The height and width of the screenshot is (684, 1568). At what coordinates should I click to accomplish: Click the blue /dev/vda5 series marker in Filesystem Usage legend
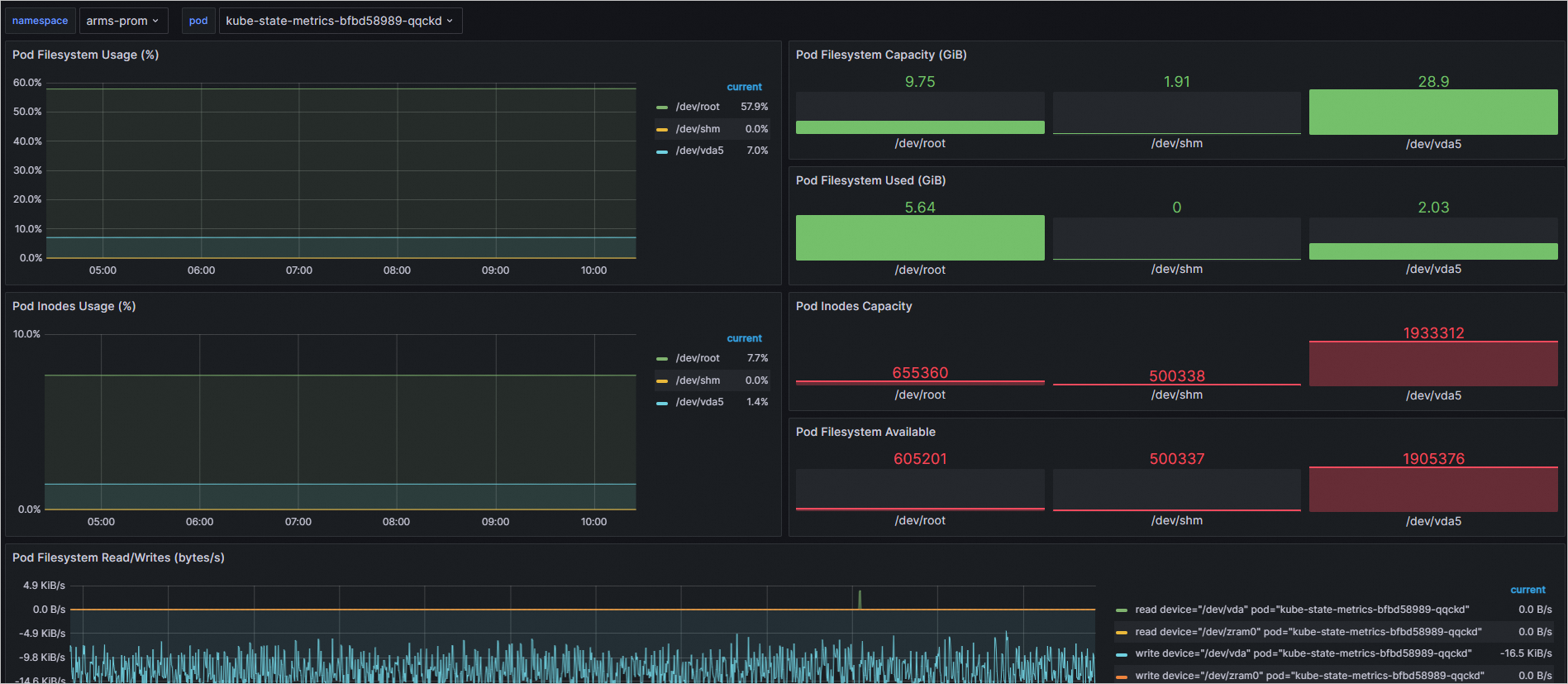661,151
